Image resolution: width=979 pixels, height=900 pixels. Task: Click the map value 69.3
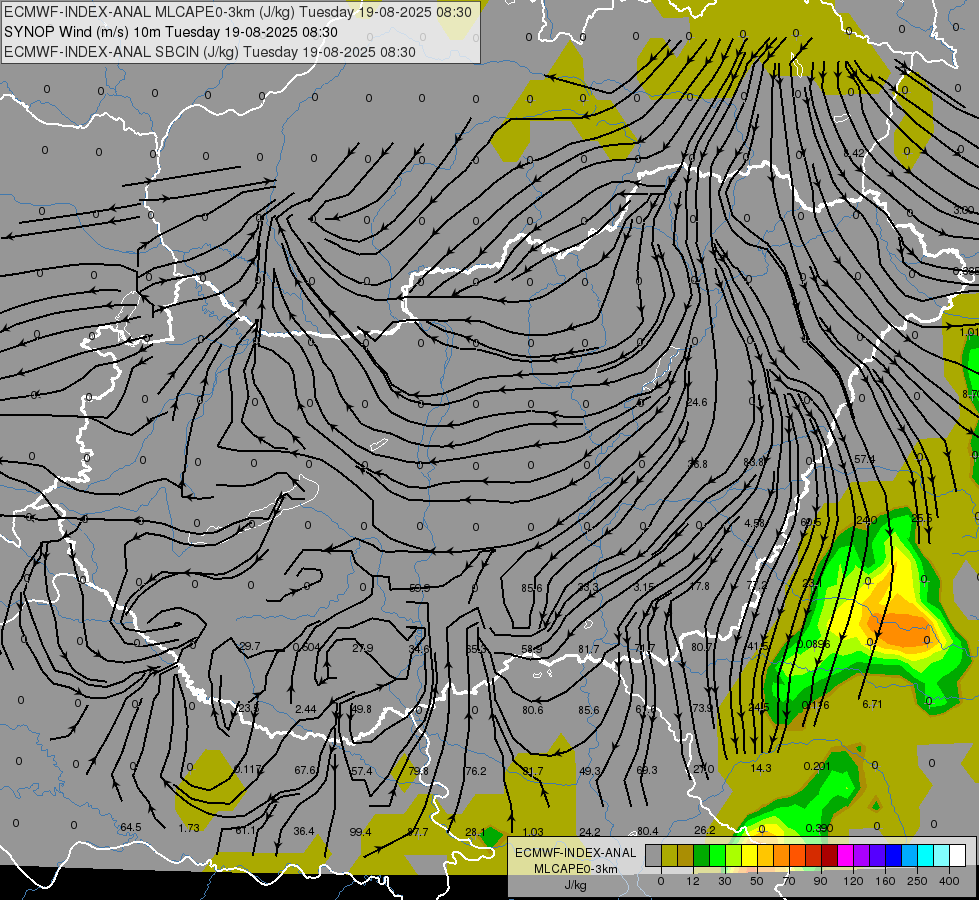(x=647, y=769)
